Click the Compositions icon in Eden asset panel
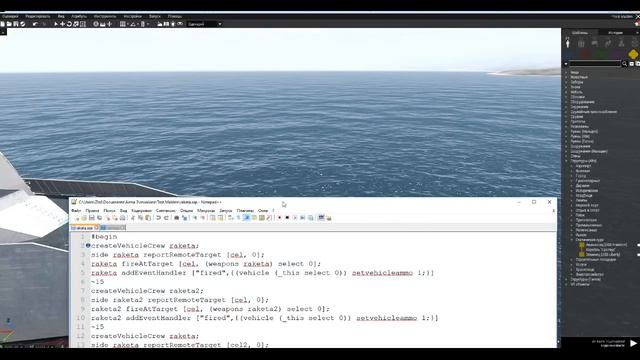 tap(581, 43)
